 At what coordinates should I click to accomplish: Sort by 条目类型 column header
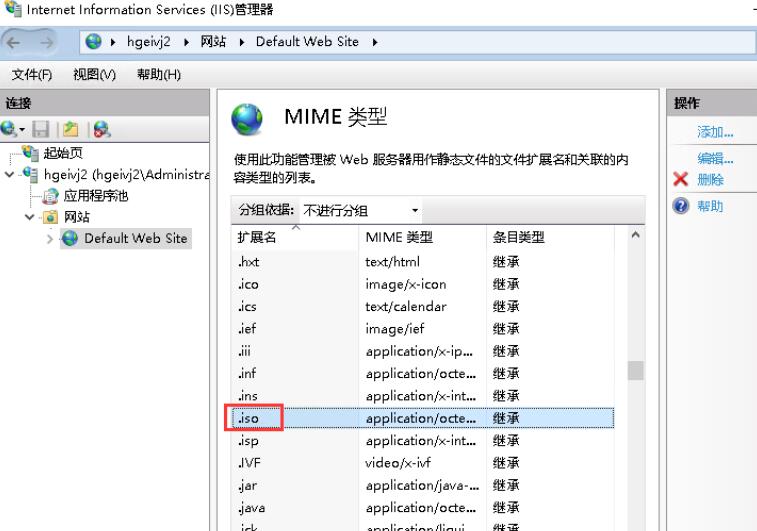coord(550,237)
